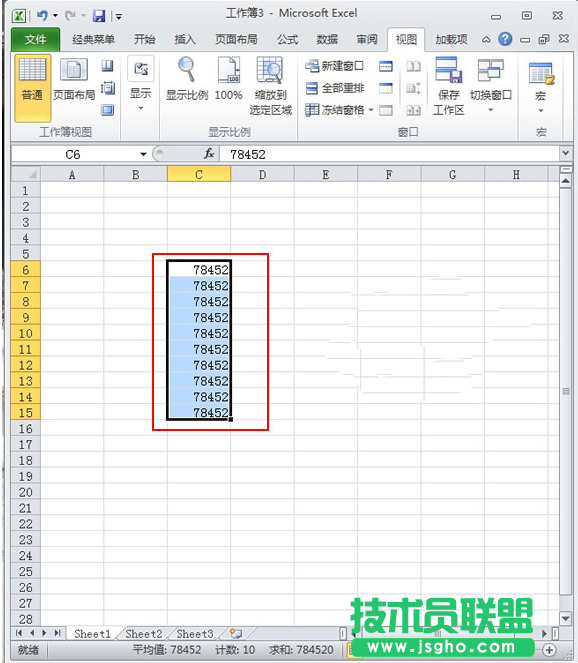Switch to the 经典菜单 tab
Image resolution: width=578 pixels, height=663 pixels.
[93, 39]
